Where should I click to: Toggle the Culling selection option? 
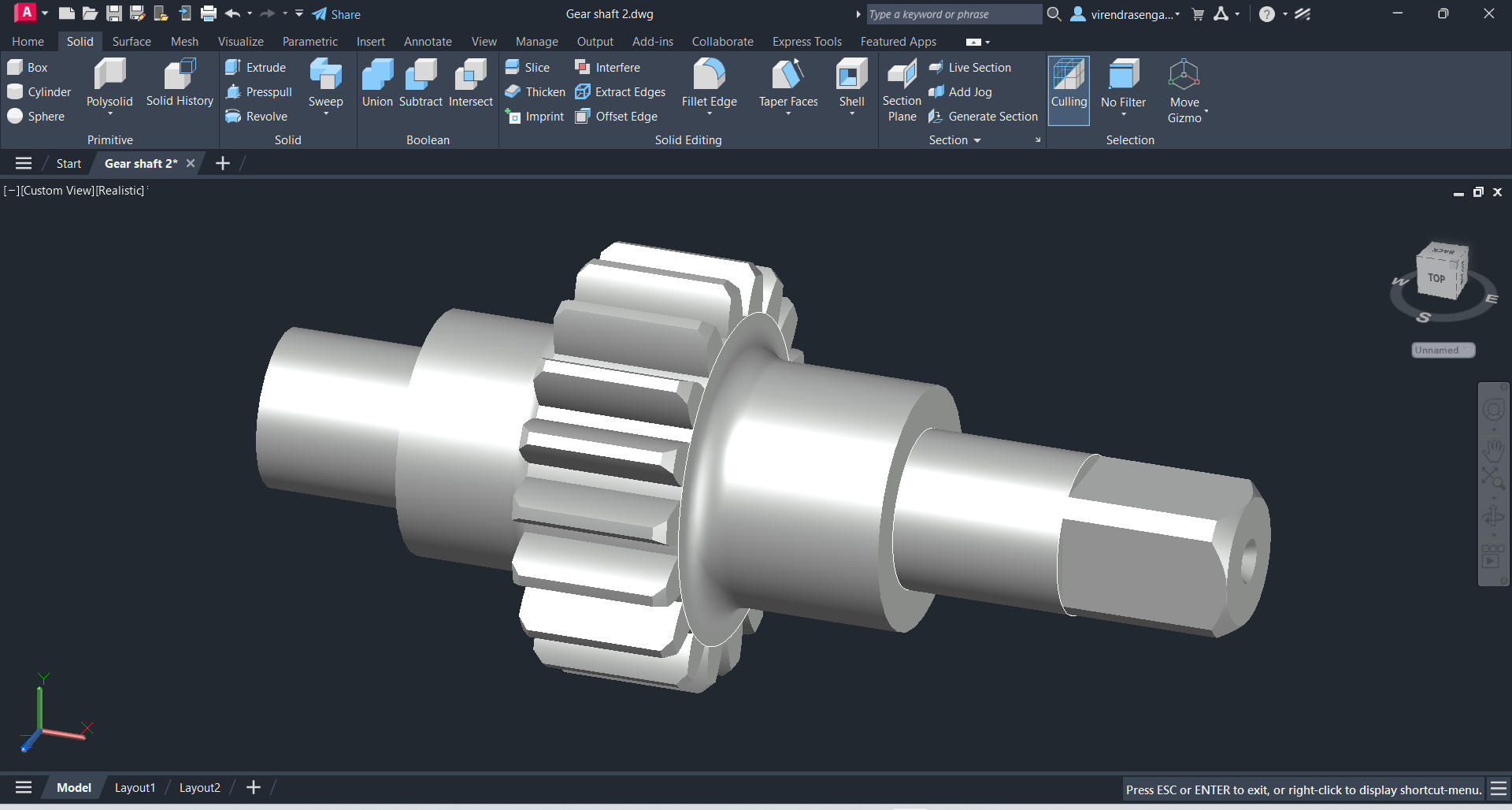tap(1069, 90)
